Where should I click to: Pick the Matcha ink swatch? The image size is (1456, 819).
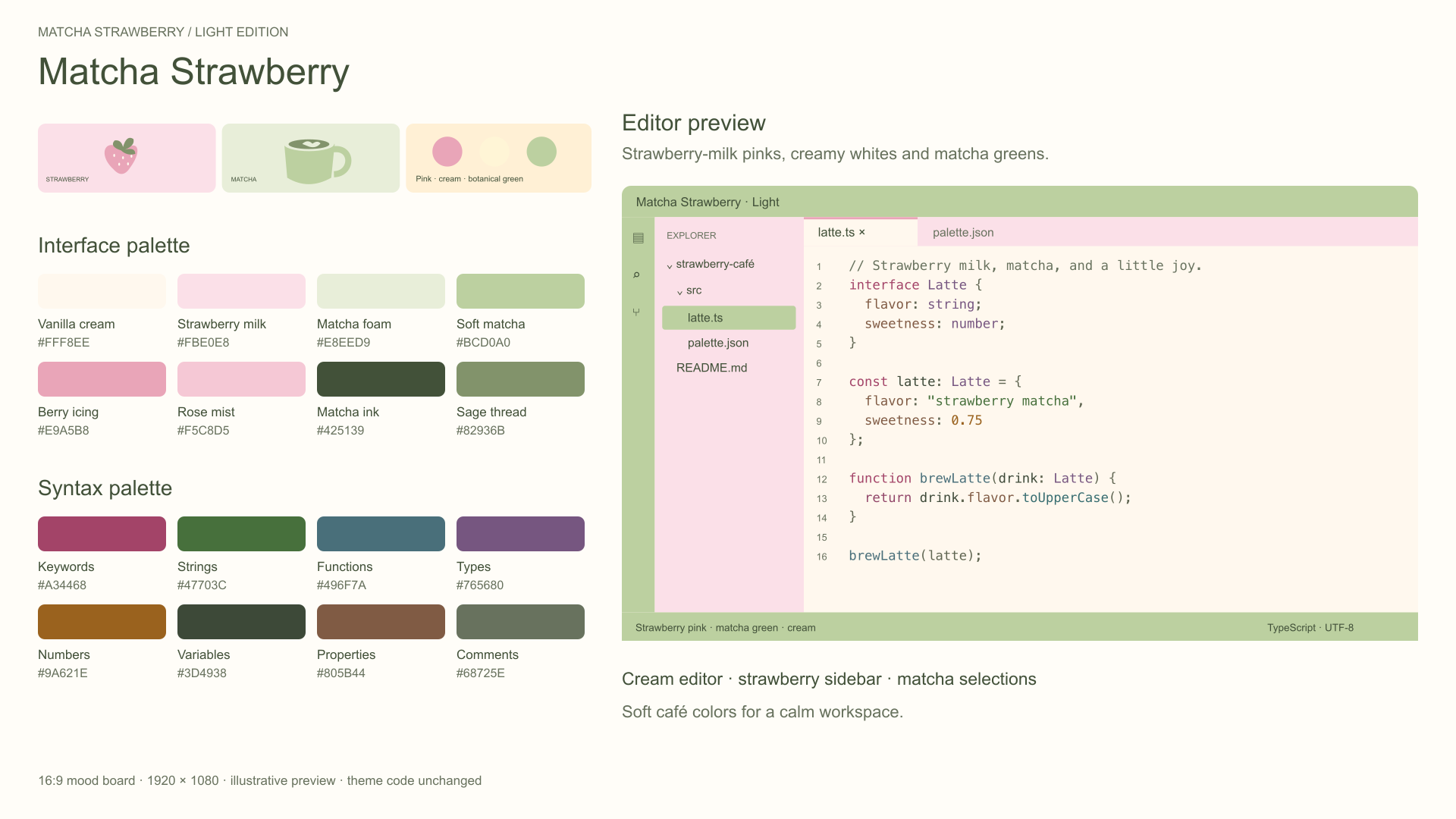click(x=381, y=379)
